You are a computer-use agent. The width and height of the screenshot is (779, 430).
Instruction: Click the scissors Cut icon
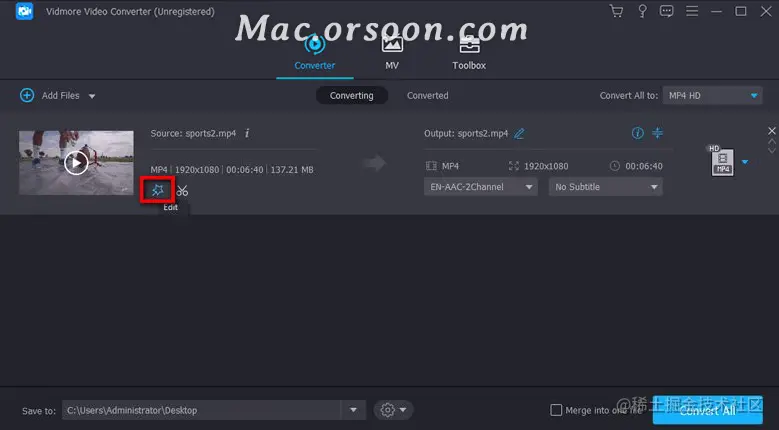[x=182, y=190]
